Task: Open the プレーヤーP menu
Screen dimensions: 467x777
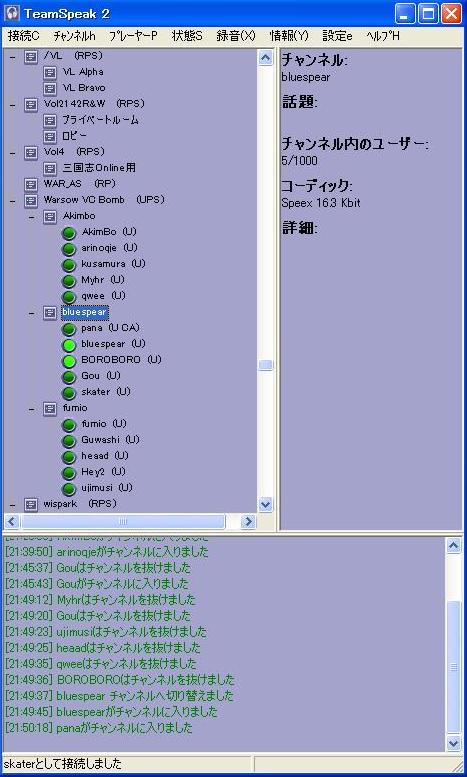Action: (x=133, y=36)
